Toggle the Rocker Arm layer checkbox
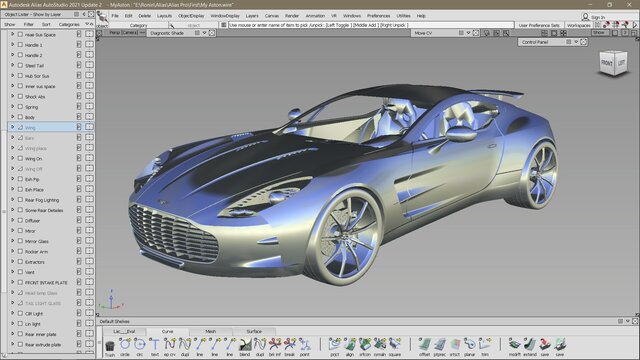This screenshot has height=360, width=640. (x=20, y=251)
